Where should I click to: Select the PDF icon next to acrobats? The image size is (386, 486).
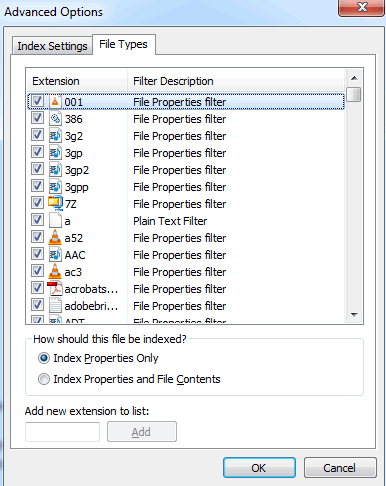[x=55, y=288]
